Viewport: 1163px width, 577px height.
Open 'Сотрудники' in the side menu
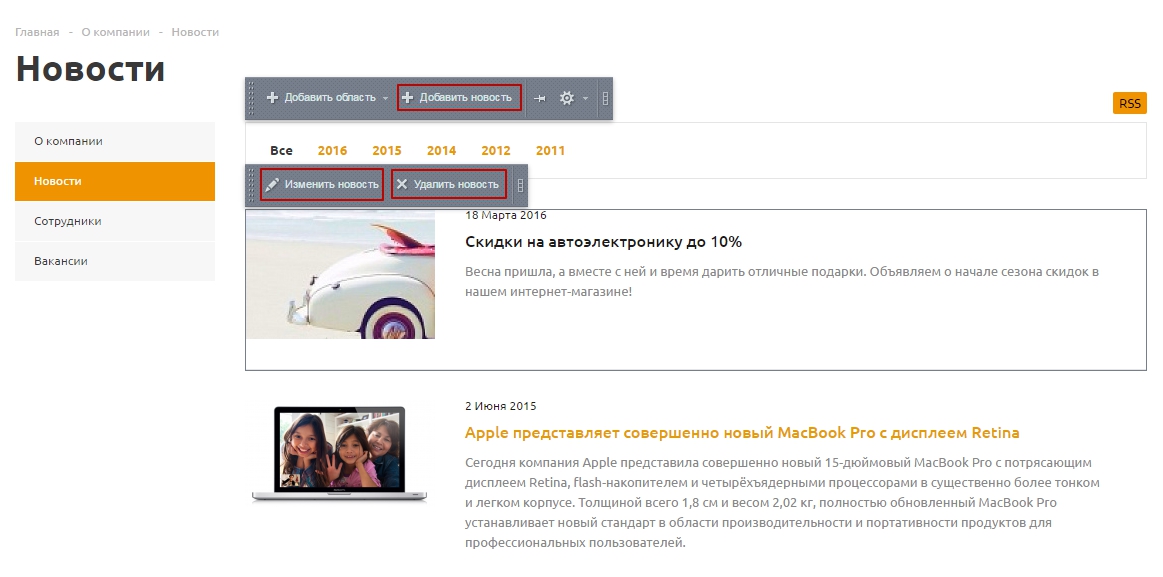tap(115, 221)
